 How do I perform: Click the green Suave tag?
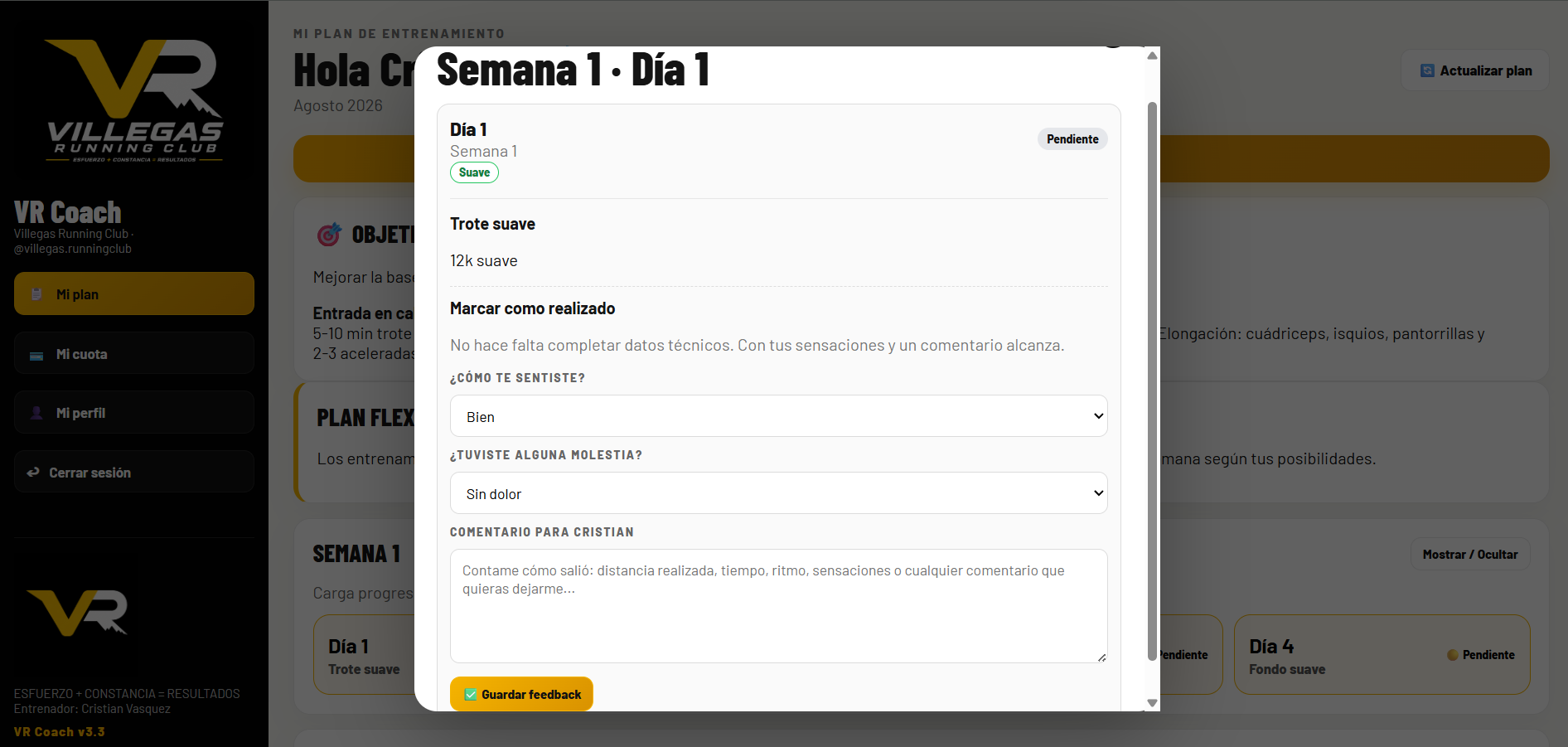point(474,172)
